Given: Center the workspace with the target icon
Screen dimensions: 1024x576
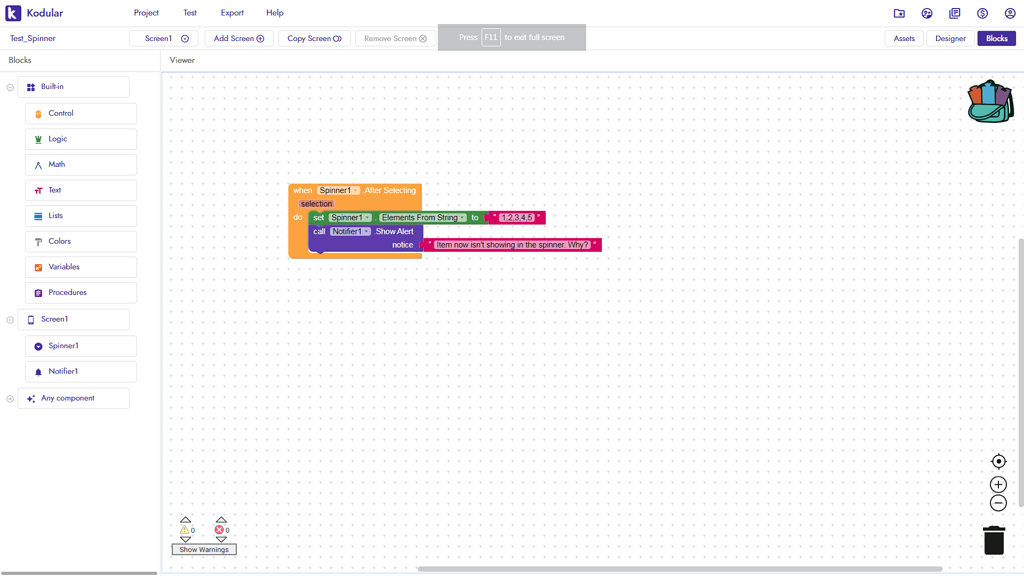Looking at the screenshot, I should click(x=998, y=462).
